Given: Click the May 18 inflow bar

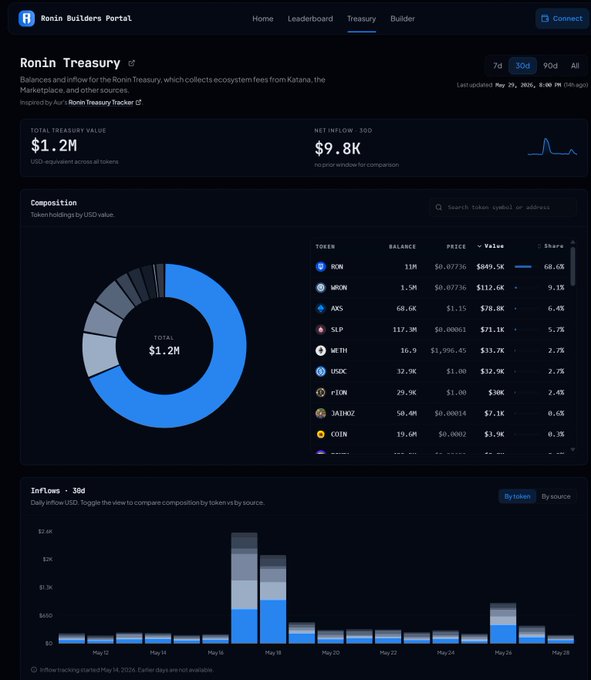Looking at the screenshot, I should pyautogui.click(x=273, y=599).
